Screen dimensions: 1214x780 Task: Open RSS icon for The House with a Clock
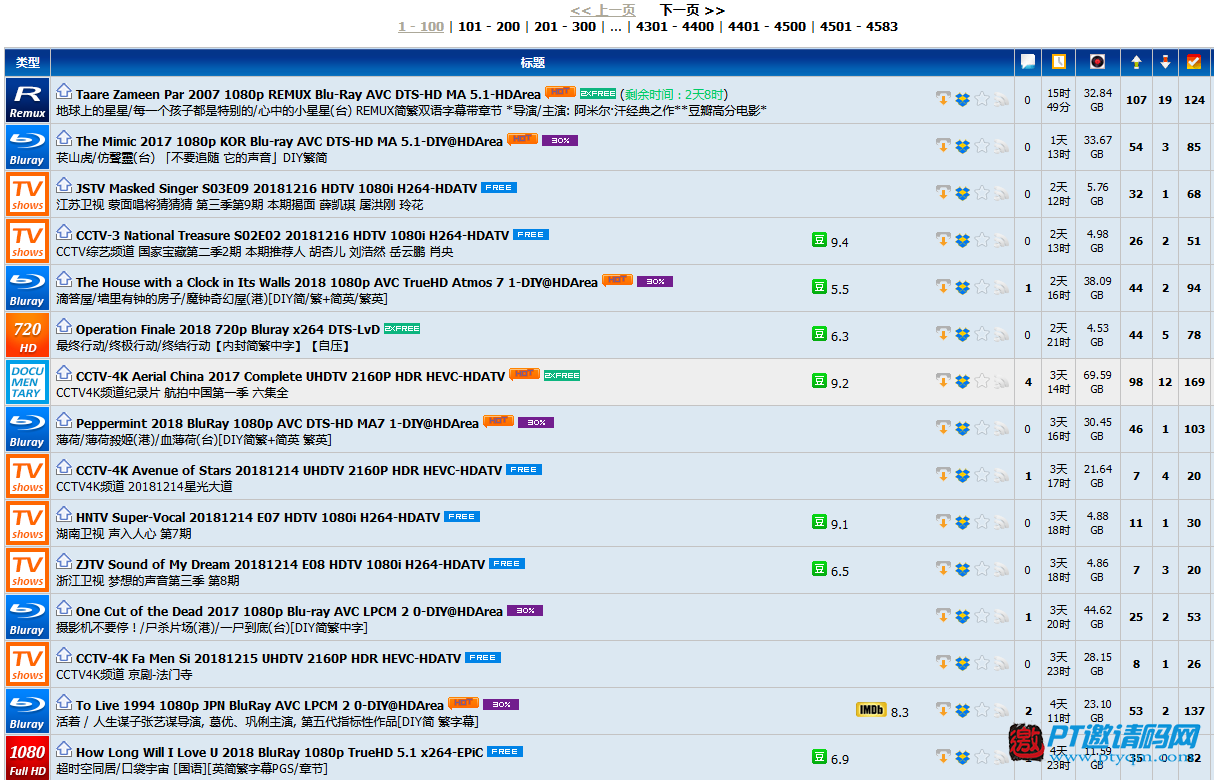(1001, 287)
